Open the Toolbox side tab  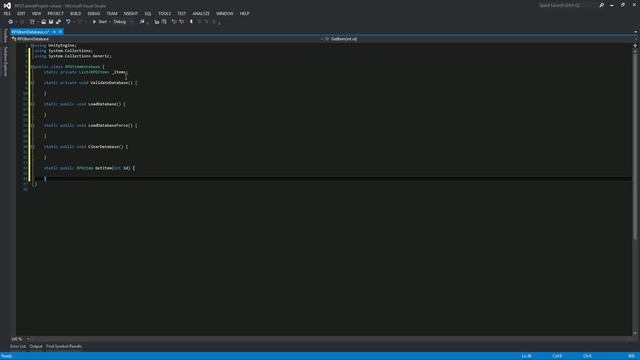point(5,36)
